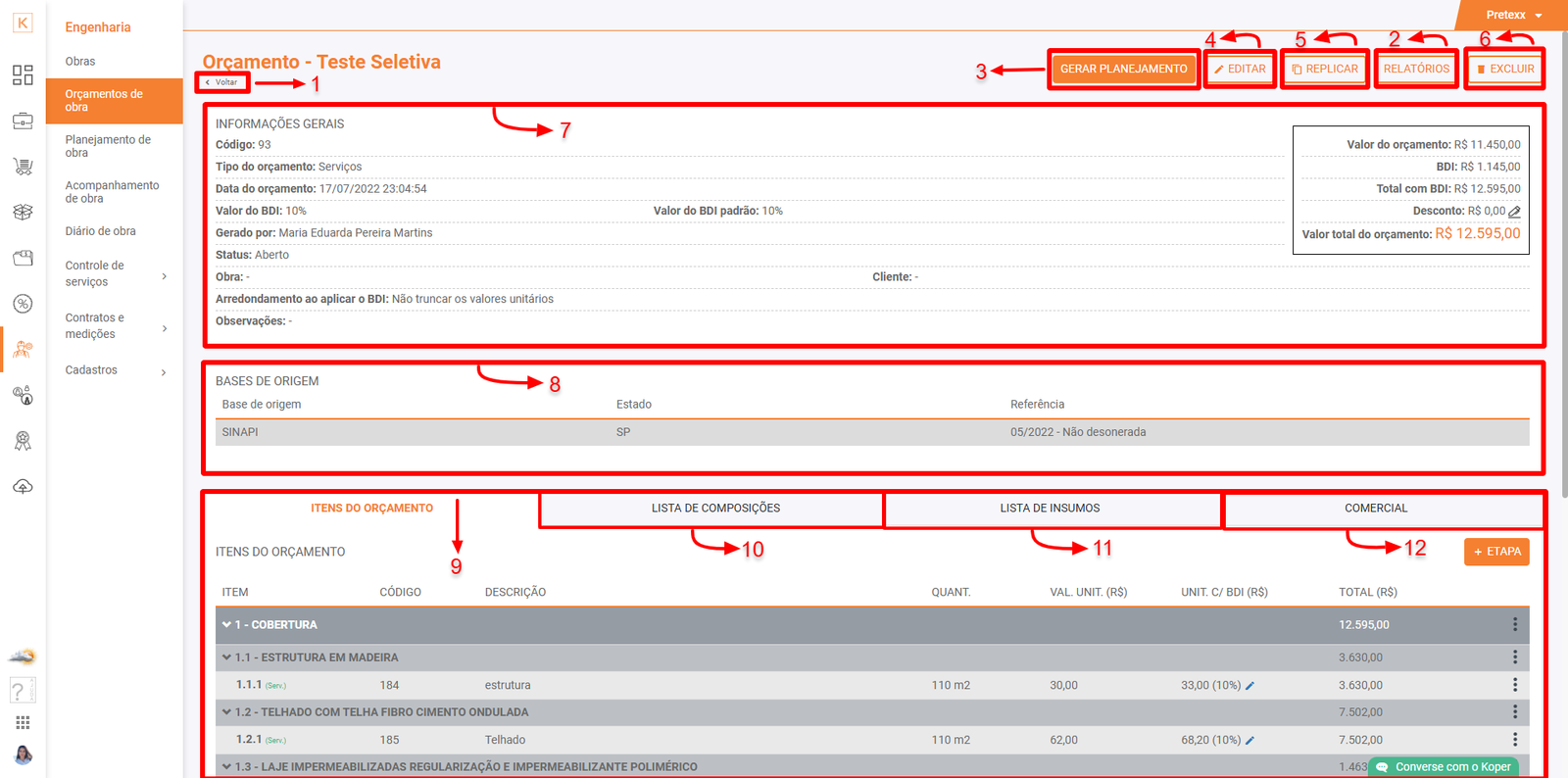The height and width of the screenshot is (778, 1568).
Task: Expand the Cadastros menu section
Action: 164,371
